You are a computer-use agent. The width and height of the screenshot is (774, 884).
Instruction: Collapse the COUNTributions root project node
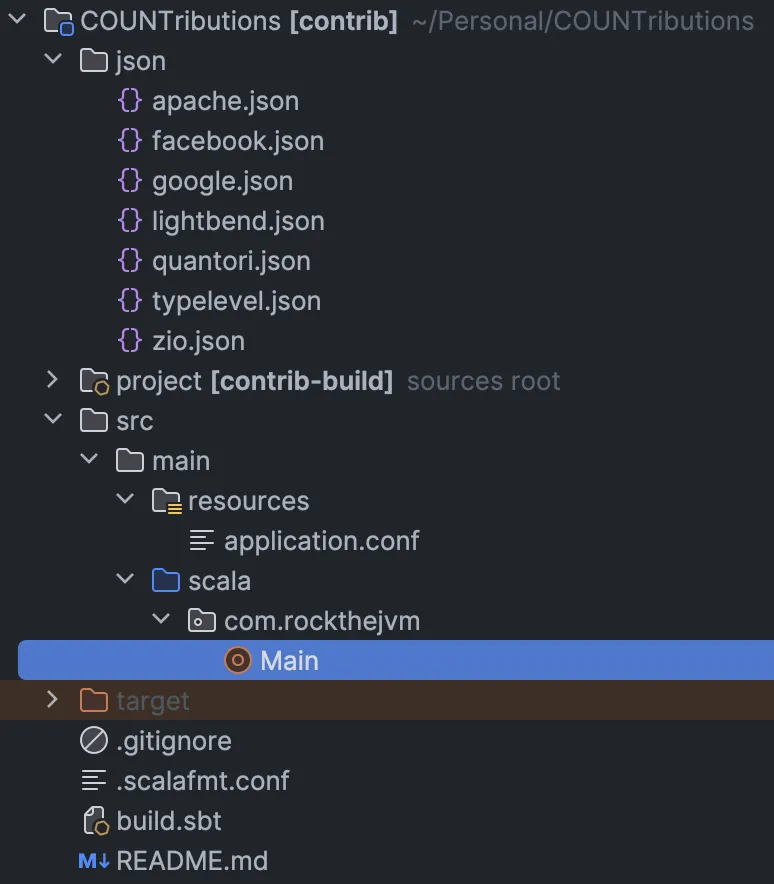click(16, 19)
